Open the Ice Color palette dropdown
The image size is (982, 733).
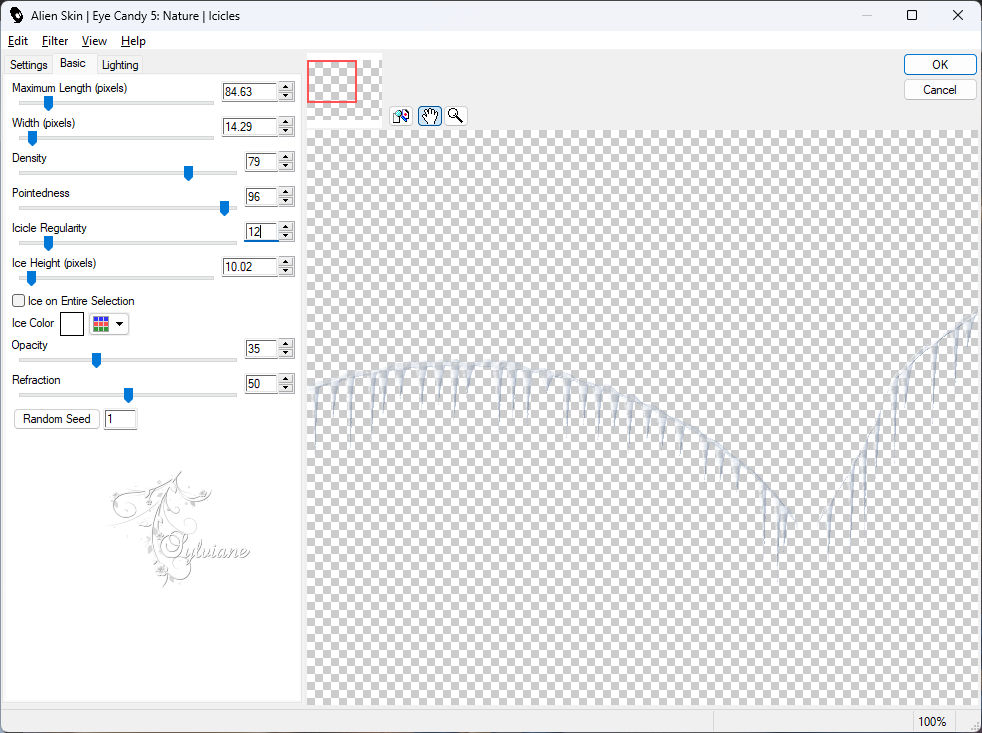[109, 324]
